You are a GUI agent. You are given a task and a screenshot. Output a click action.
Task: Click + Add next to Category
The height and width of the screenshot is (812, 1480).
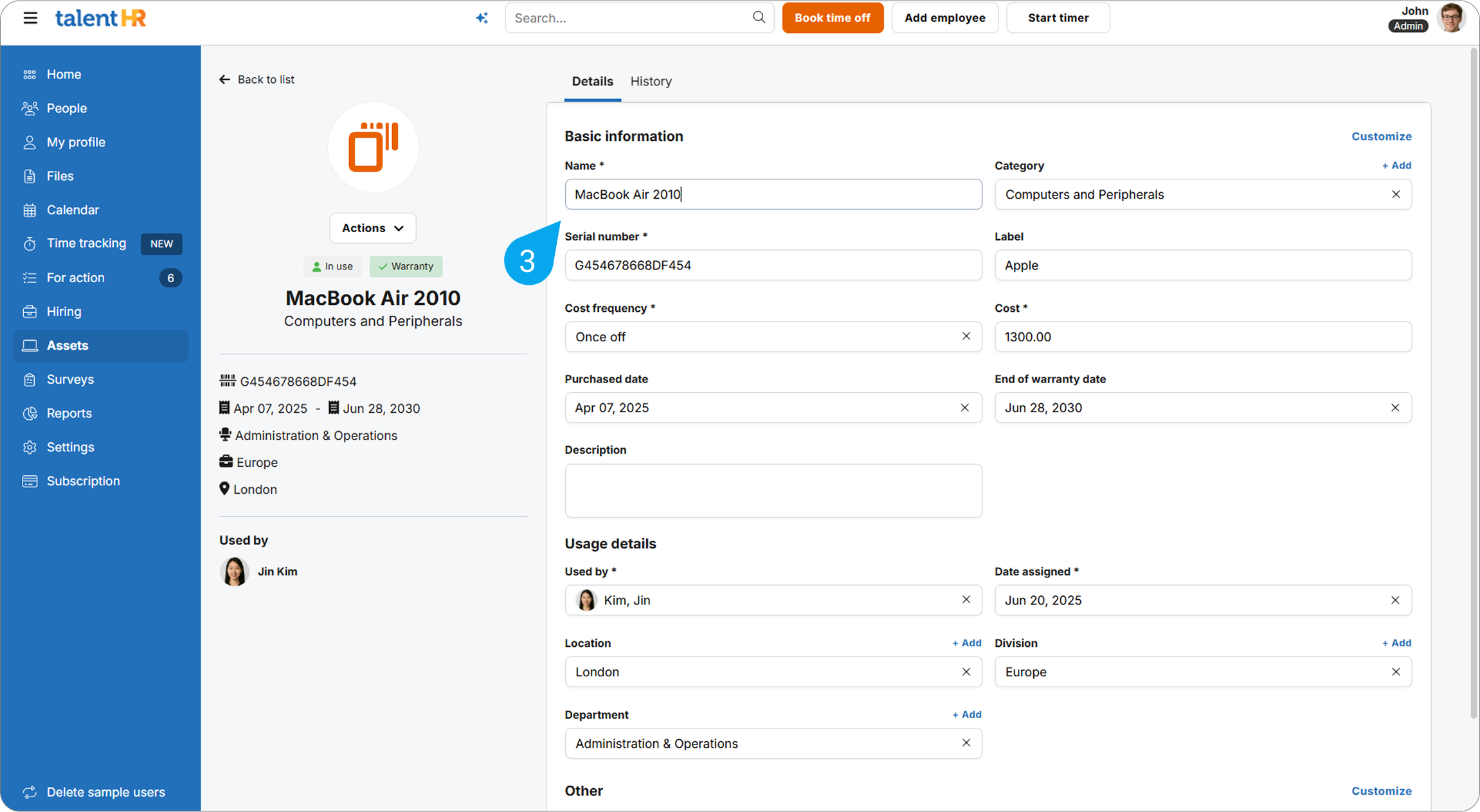point(1396,166)
